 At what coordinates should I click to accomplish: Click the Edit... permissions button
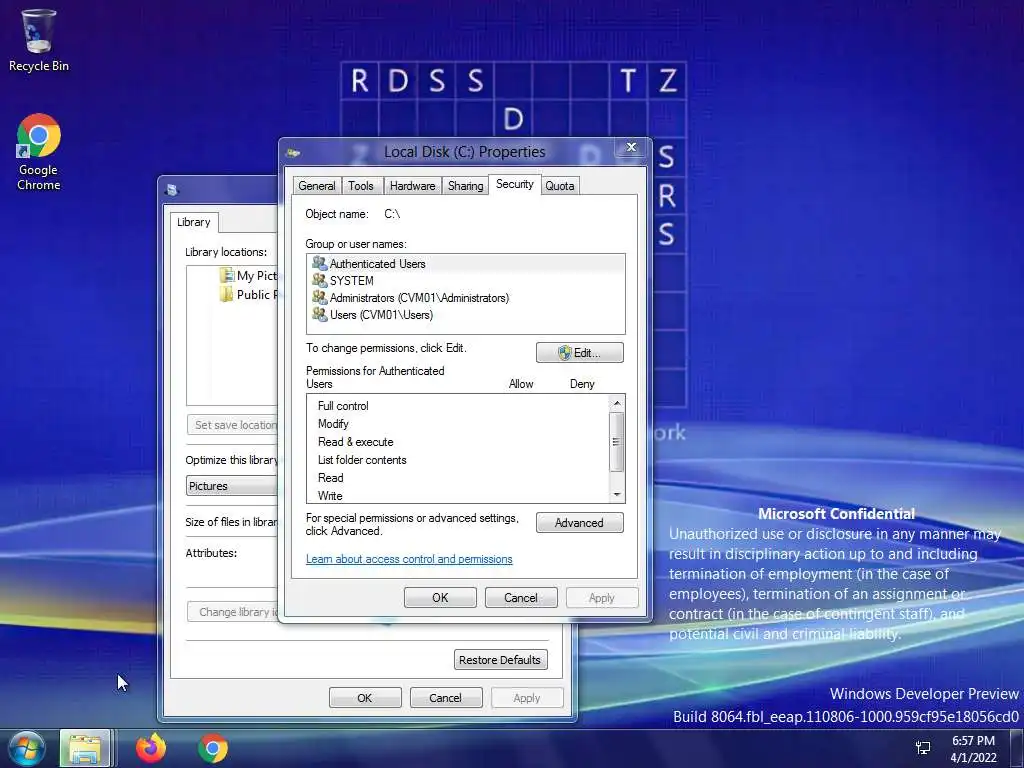(x=580, y=353)
